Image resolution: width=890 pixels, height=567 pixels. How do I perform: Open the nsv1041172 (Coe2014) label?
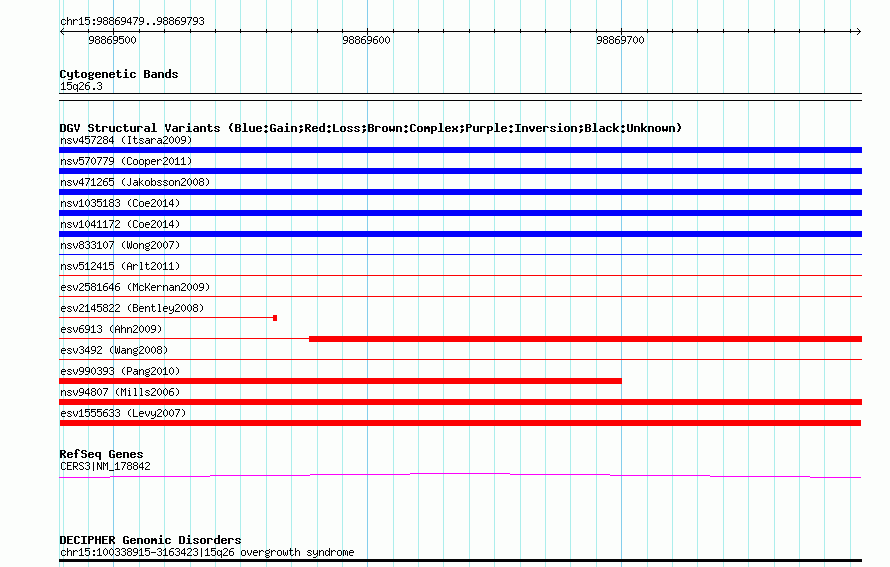click(120, 224)
